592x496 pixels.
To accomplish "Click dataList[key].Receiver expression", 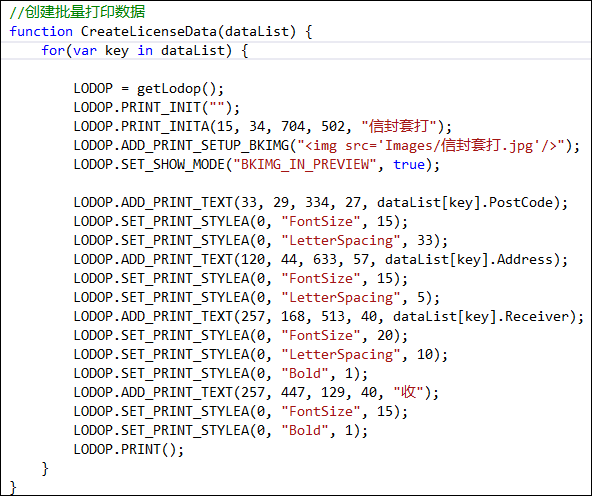I will tap(481, 316).
